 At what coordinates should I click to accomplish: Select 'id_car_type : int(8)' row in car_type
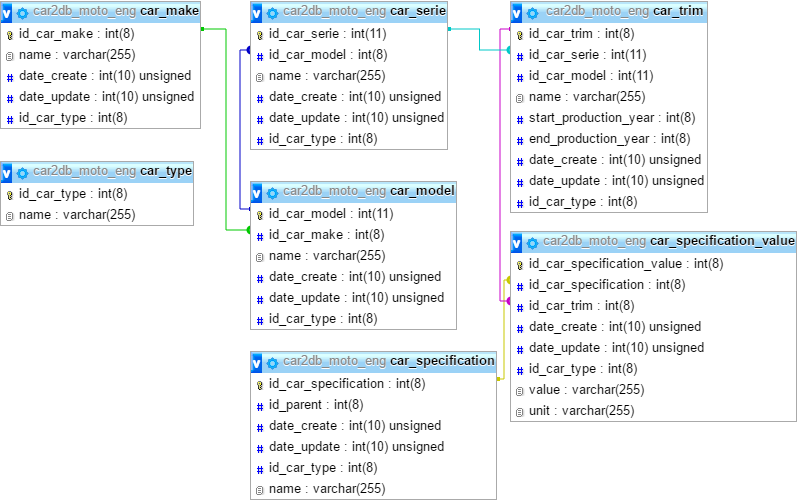(97, 194)
